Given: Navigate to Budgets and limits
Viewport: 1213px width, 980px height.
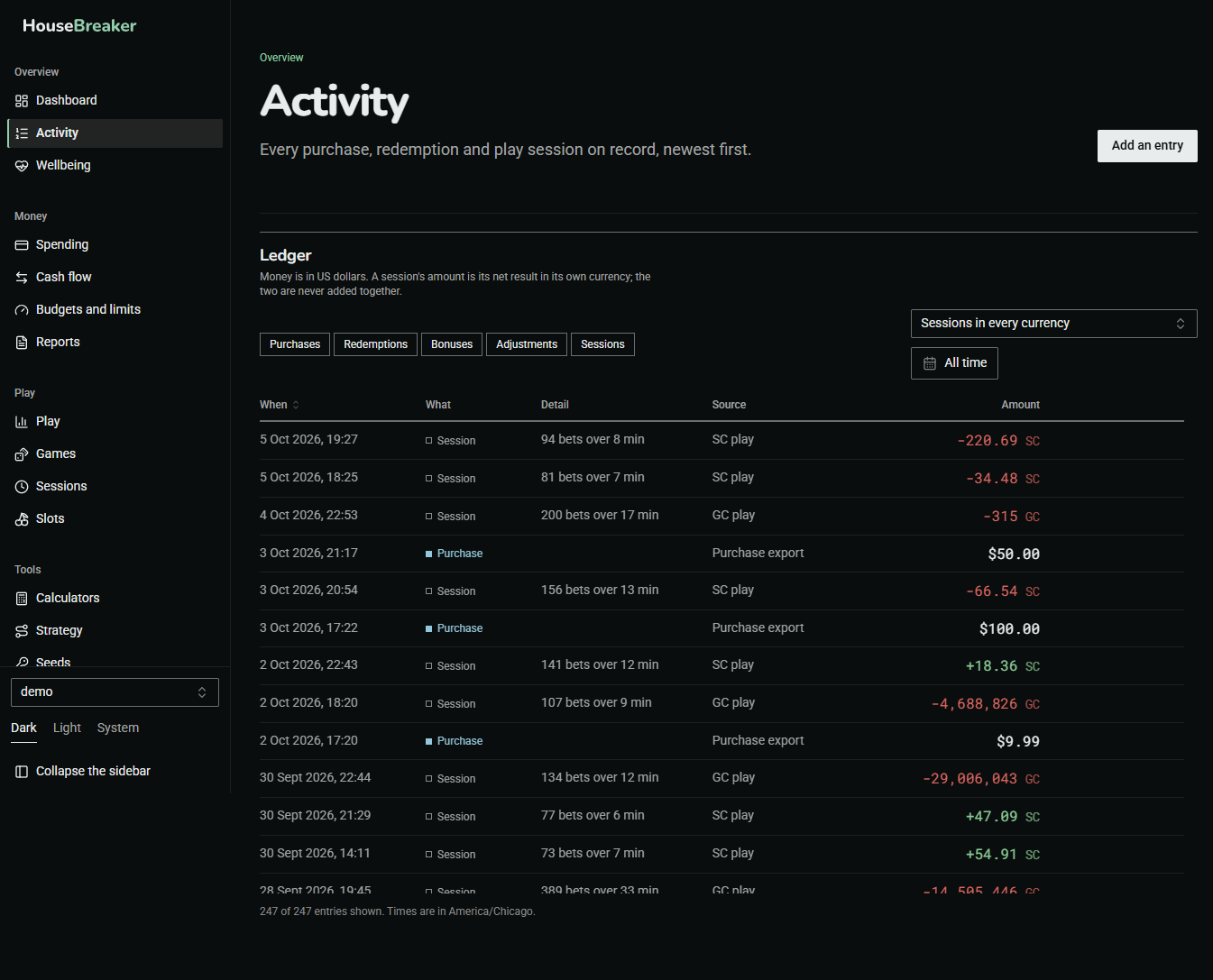Looking at the screenshot, I should click(115, 310).
